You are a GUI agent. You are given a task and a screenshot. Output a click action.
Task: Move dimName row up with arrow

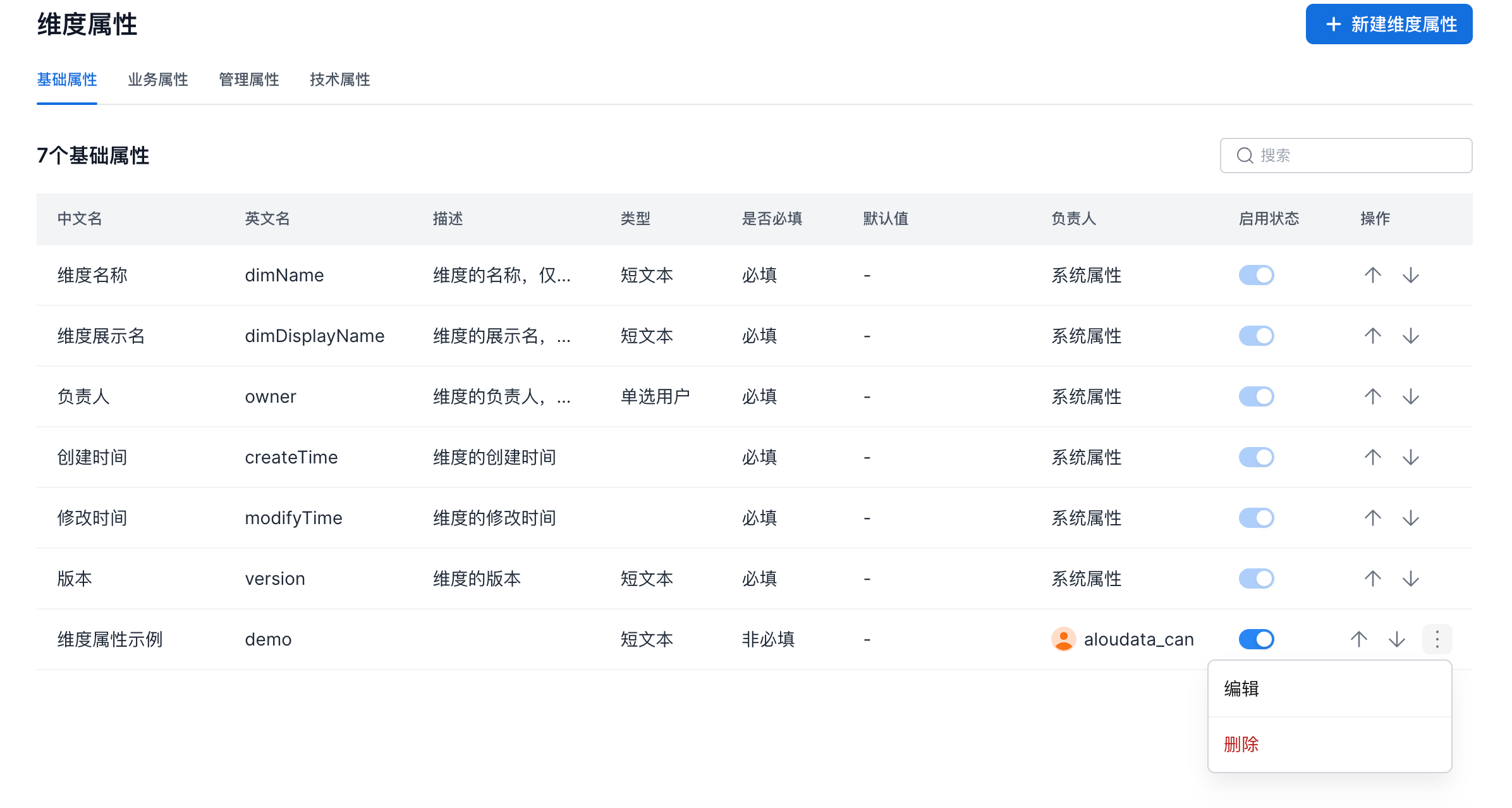(x=1372, y=275)
